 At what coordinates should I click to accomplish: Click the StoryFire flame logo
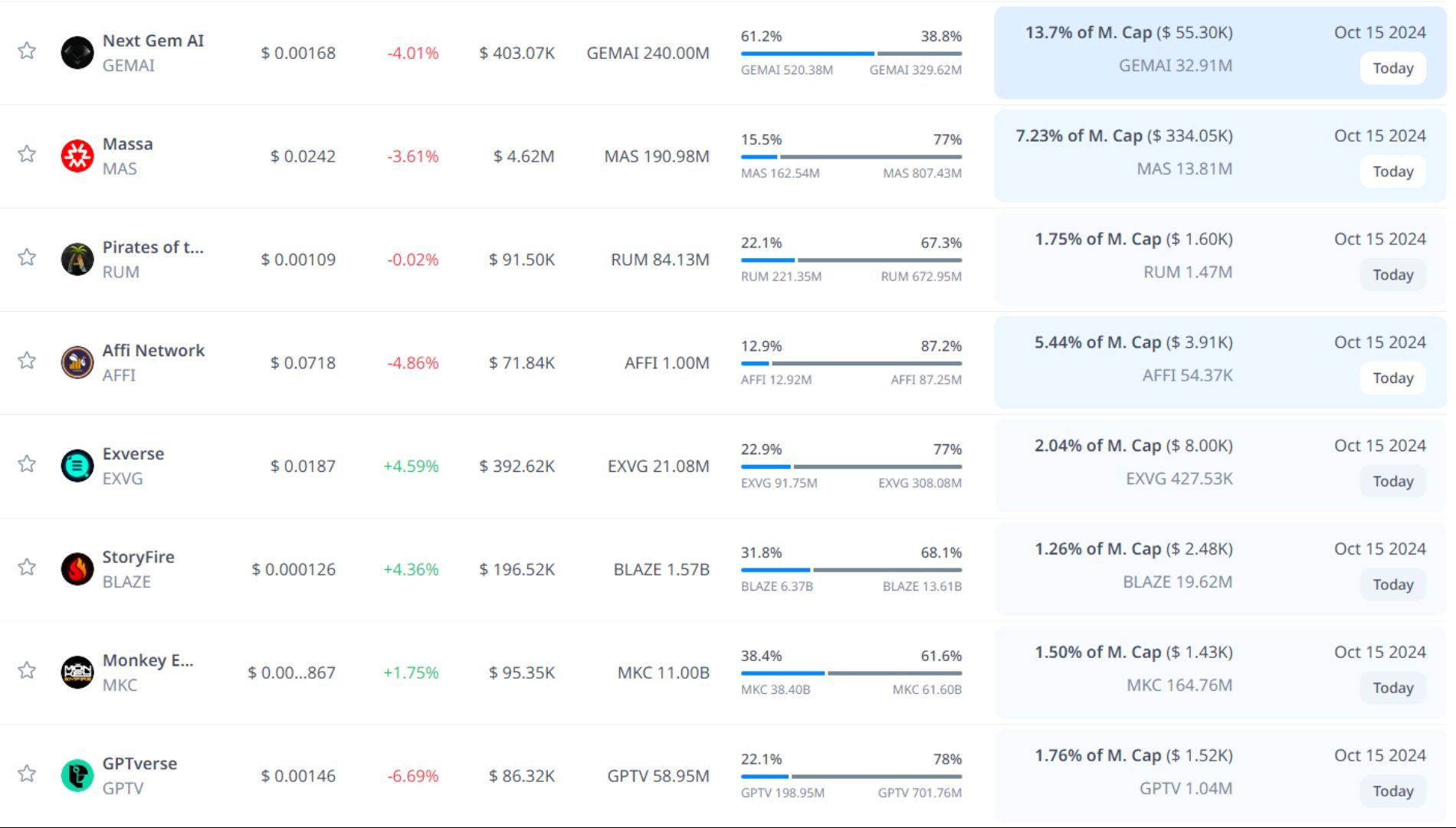[77, 569]
